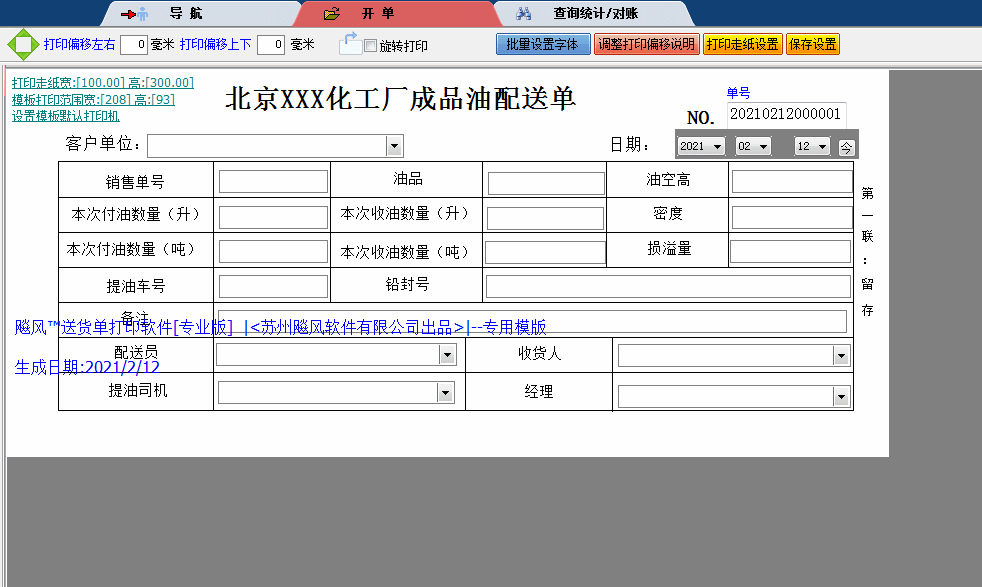Viewport: 982px width, 587px height.
Task: Click the 销售单号 input field
Action: pyautogui.click(x=272, y=180)
